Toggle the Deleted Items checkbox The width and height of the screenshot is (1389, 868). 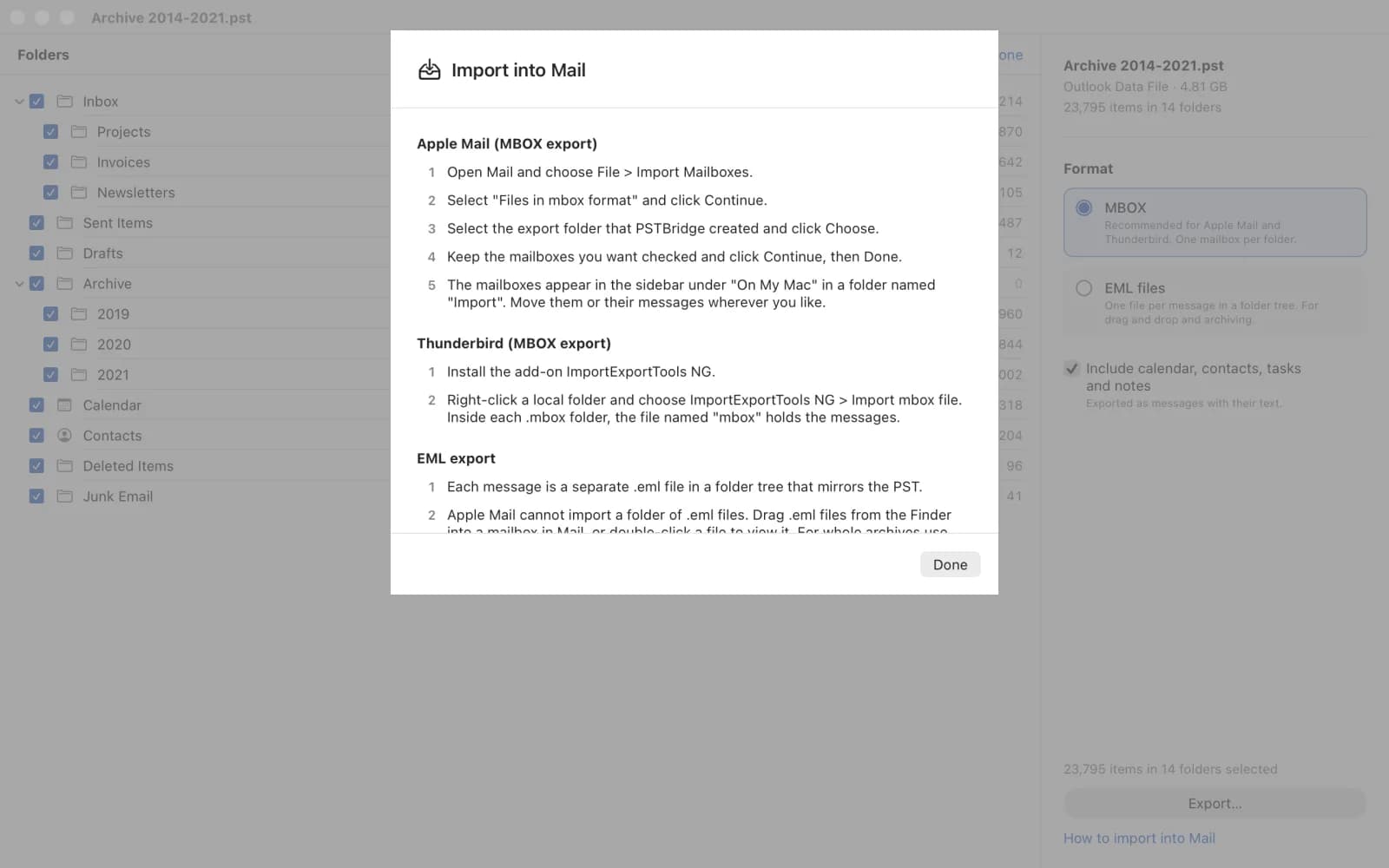click(x=36, y=465)
